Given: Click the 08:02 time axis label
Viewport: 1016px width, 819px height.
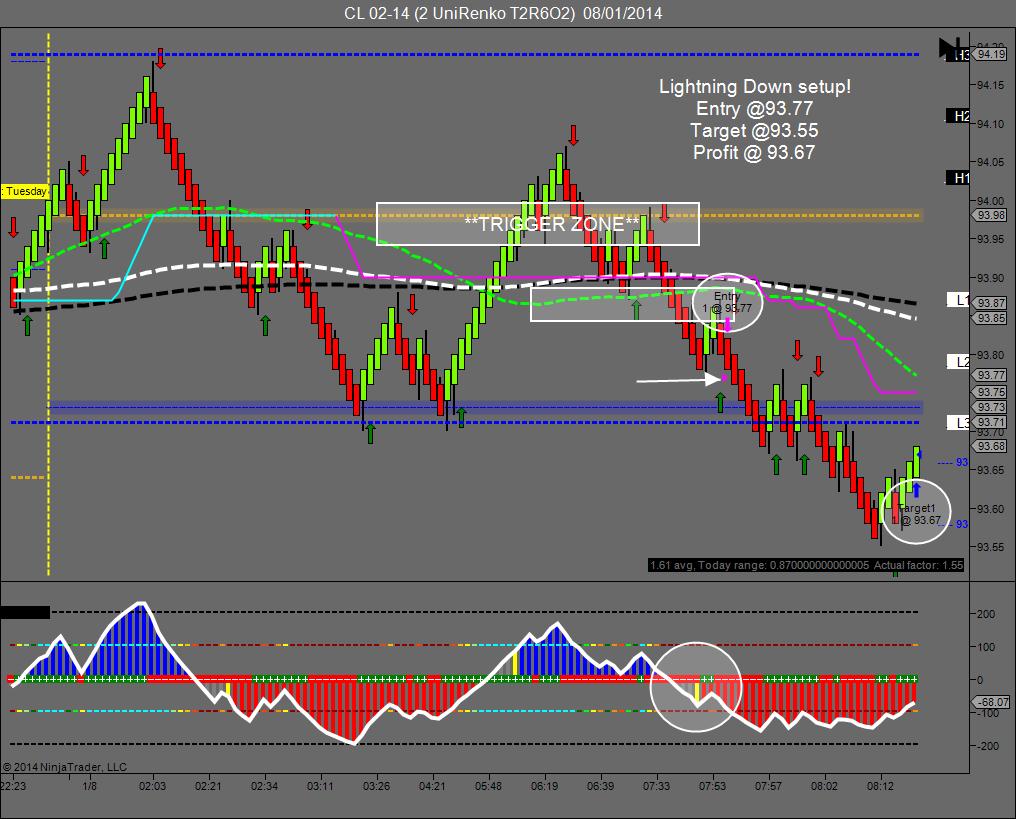Looking at the screenshot, I should point(824,786).
